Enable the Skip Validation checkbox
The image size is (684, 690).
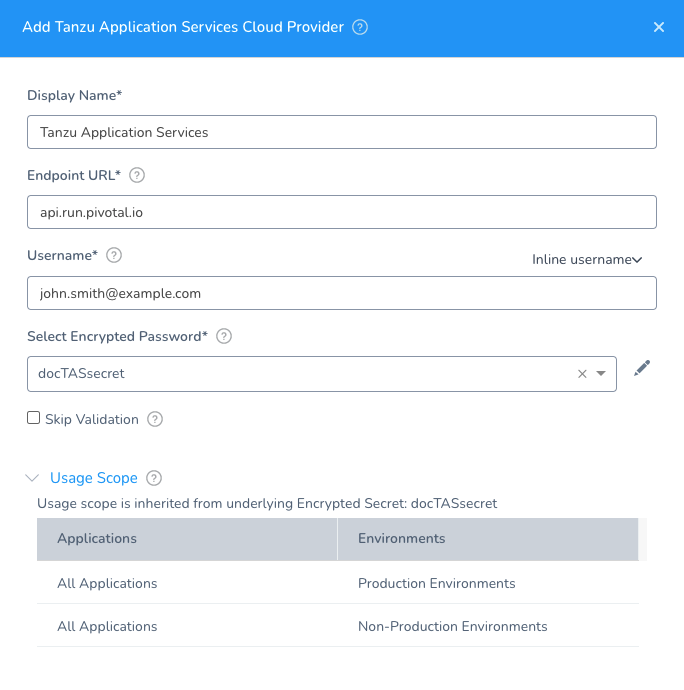(x=33, y=418)
